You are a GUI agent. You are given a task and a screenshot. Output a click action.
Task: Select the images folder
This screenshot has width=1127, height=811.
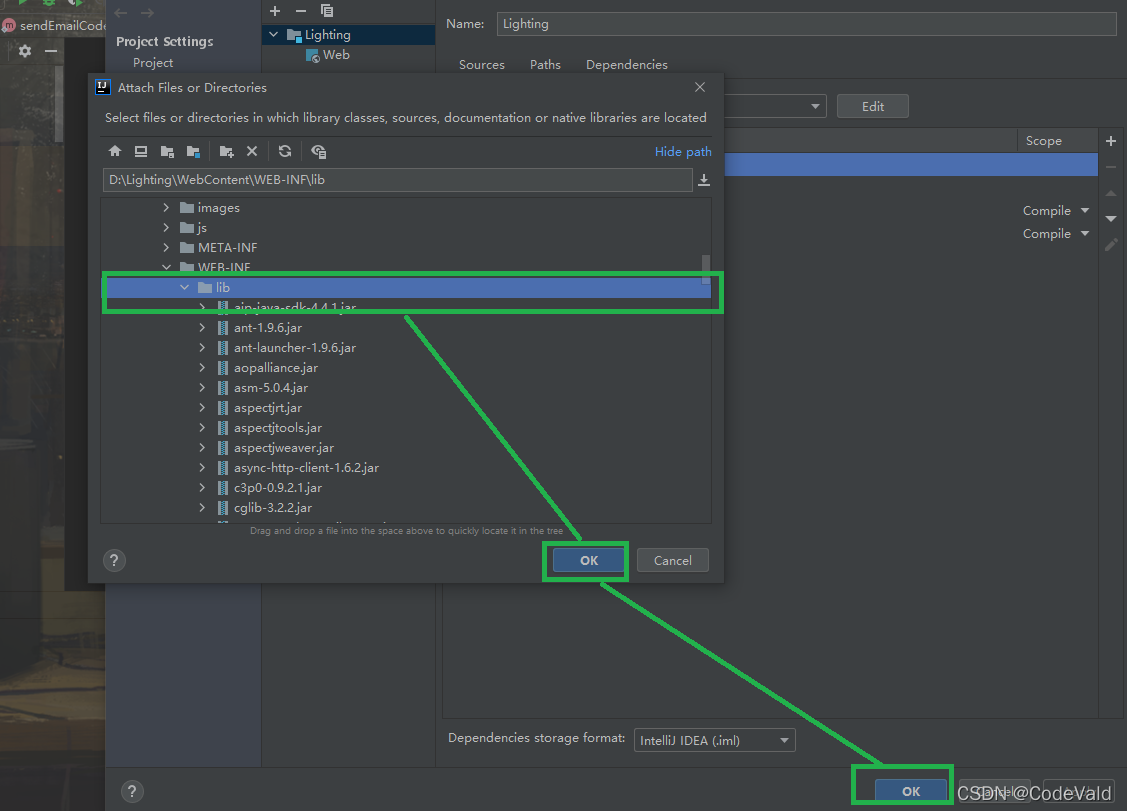coord(218,208)
